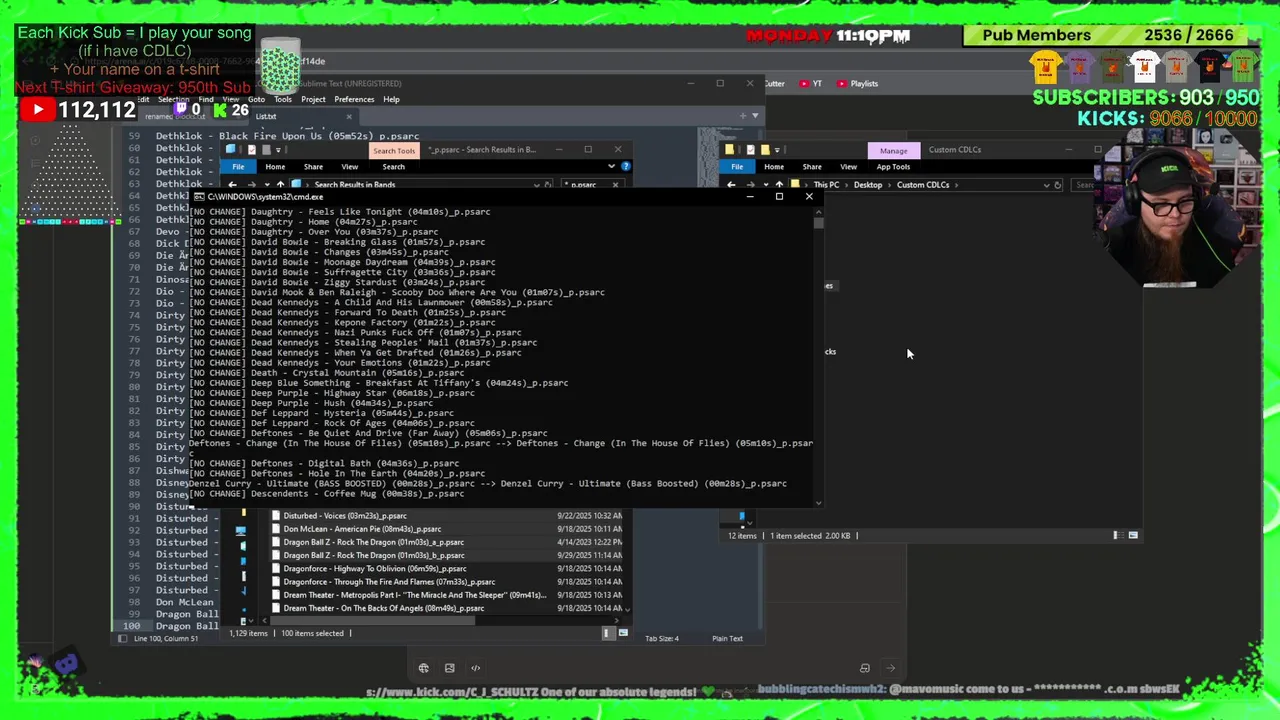Switch to details view in search Explorer status bar
The width and height of the screenshot is (1280, 720).
[610, 633]
